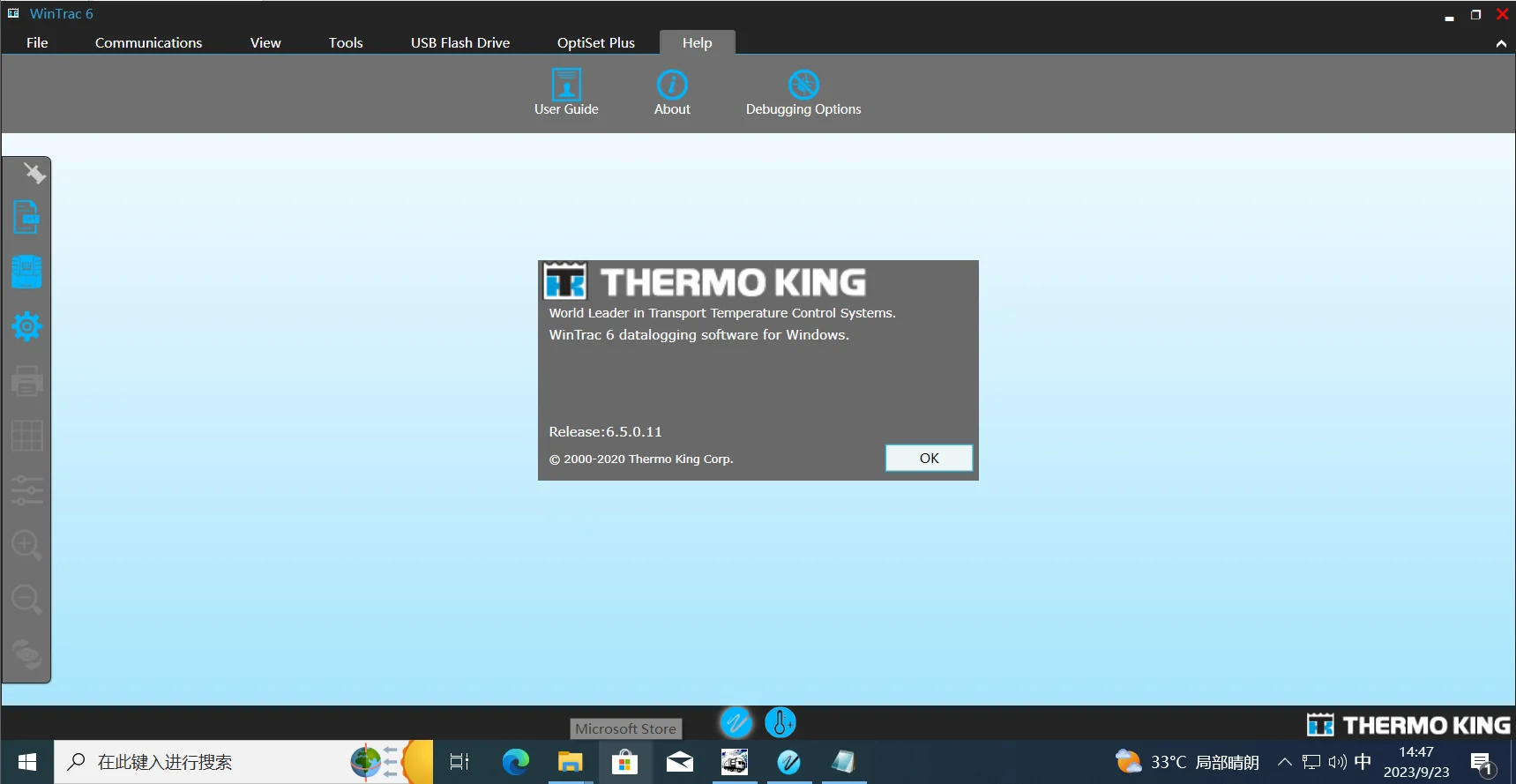
Task: Click the sliders adjustment icon
Action: 26,490
